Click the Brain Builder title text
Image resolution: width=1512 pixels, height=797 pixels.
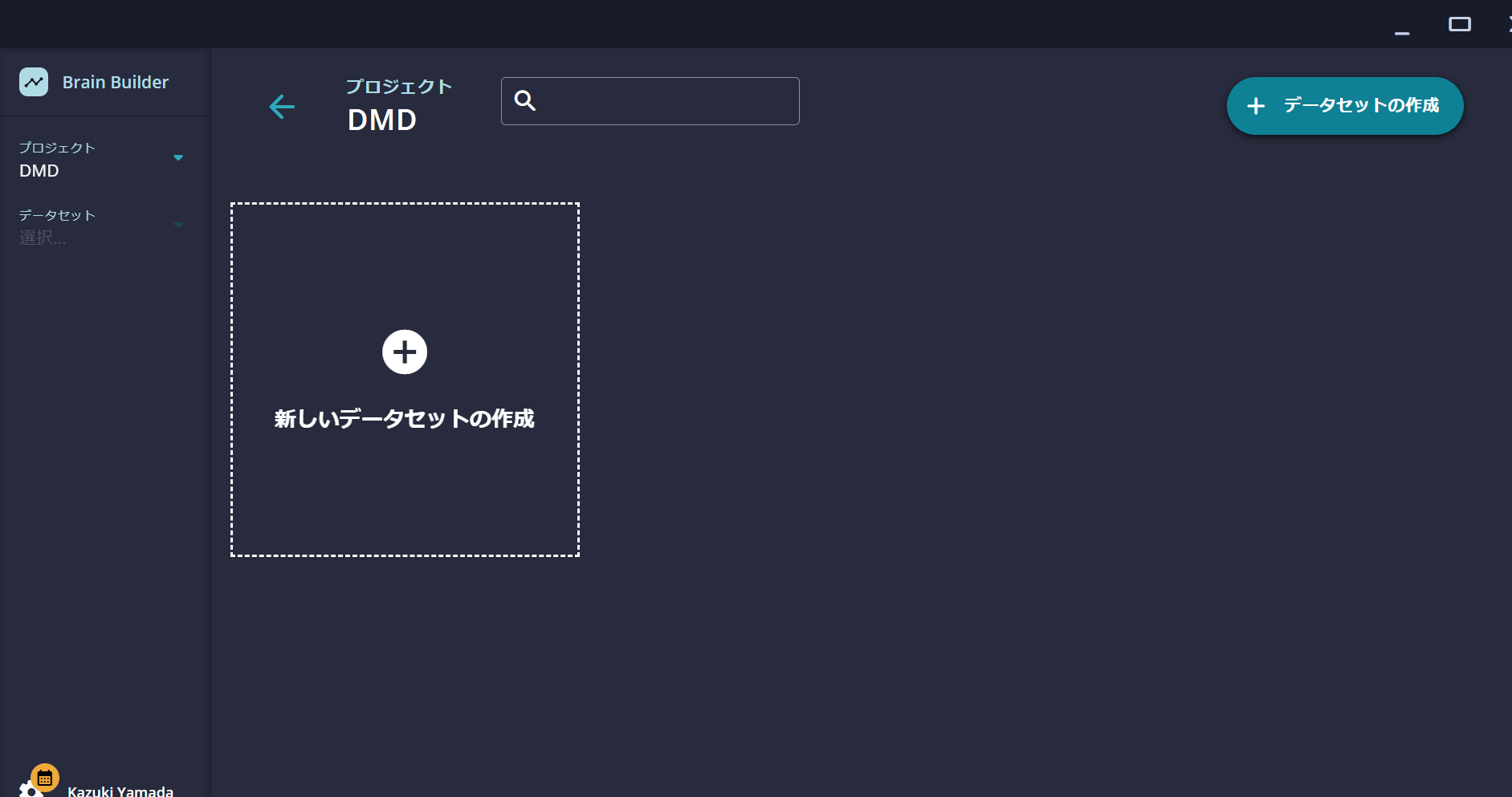pos(116,82)
